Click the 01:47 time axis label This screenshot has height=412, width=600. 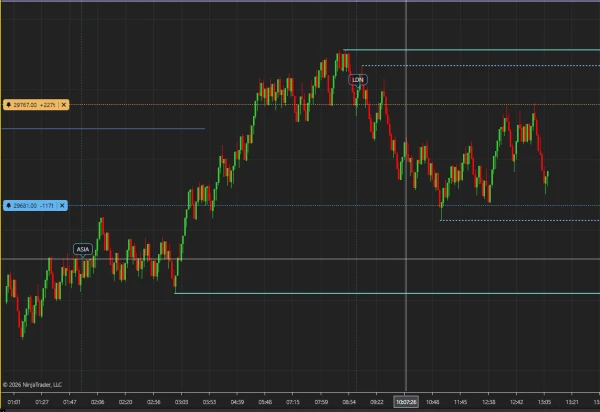coord(70,402)
